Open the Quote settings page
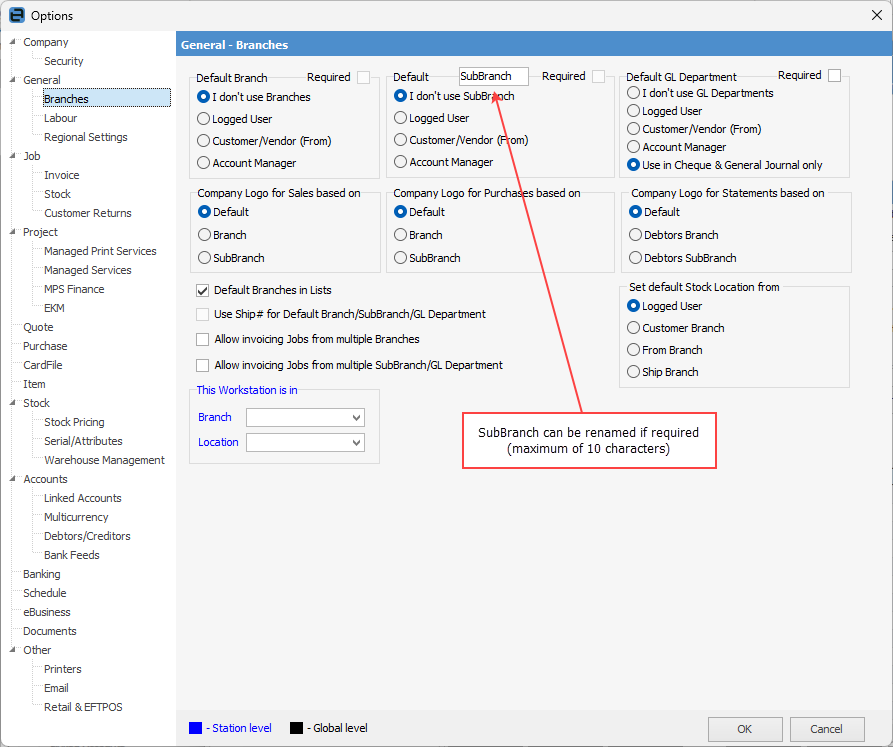The width and height of the screenshot is (893, 747). [38, 327]
